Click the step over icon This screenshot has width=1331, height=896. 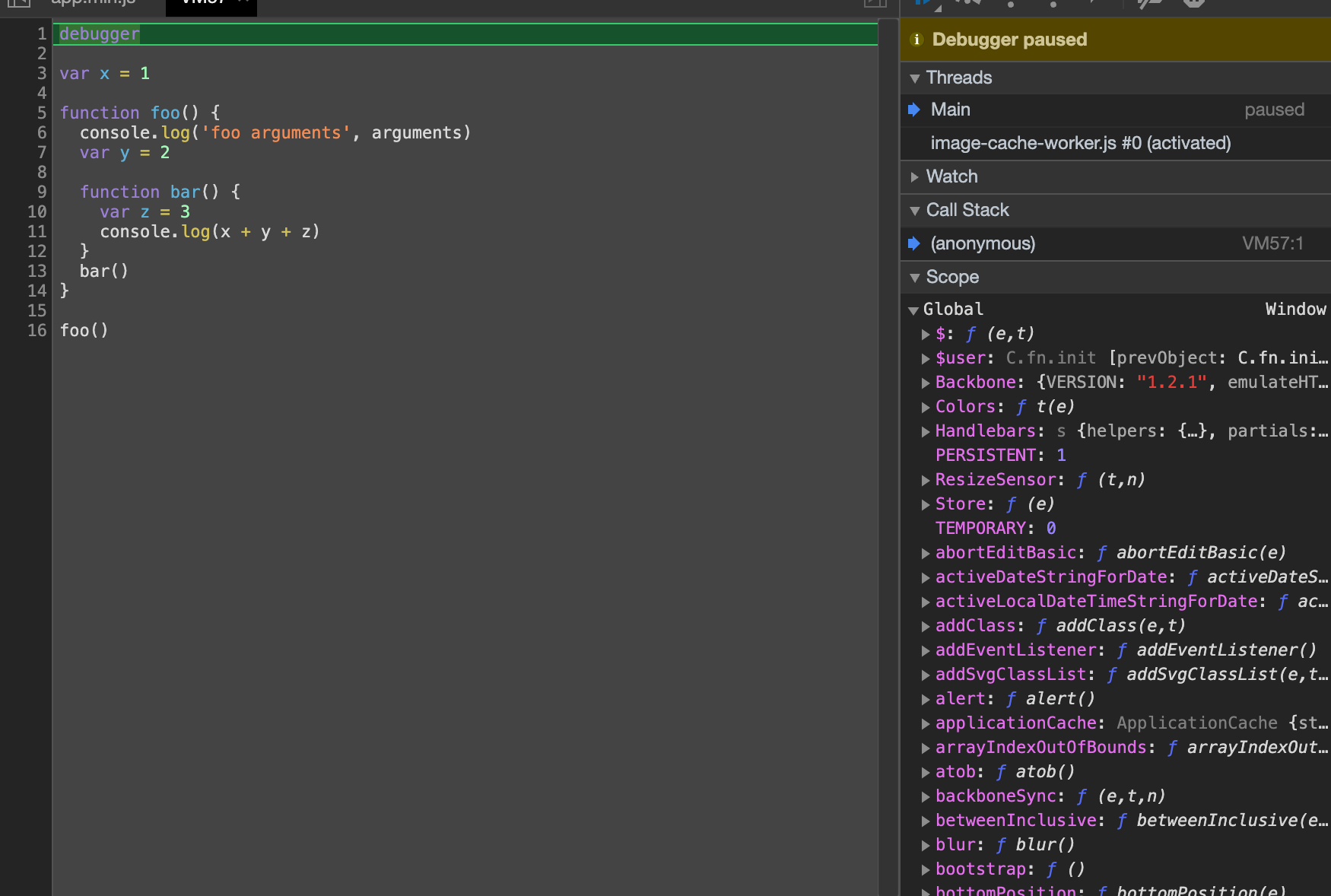(x=967, y=3)
